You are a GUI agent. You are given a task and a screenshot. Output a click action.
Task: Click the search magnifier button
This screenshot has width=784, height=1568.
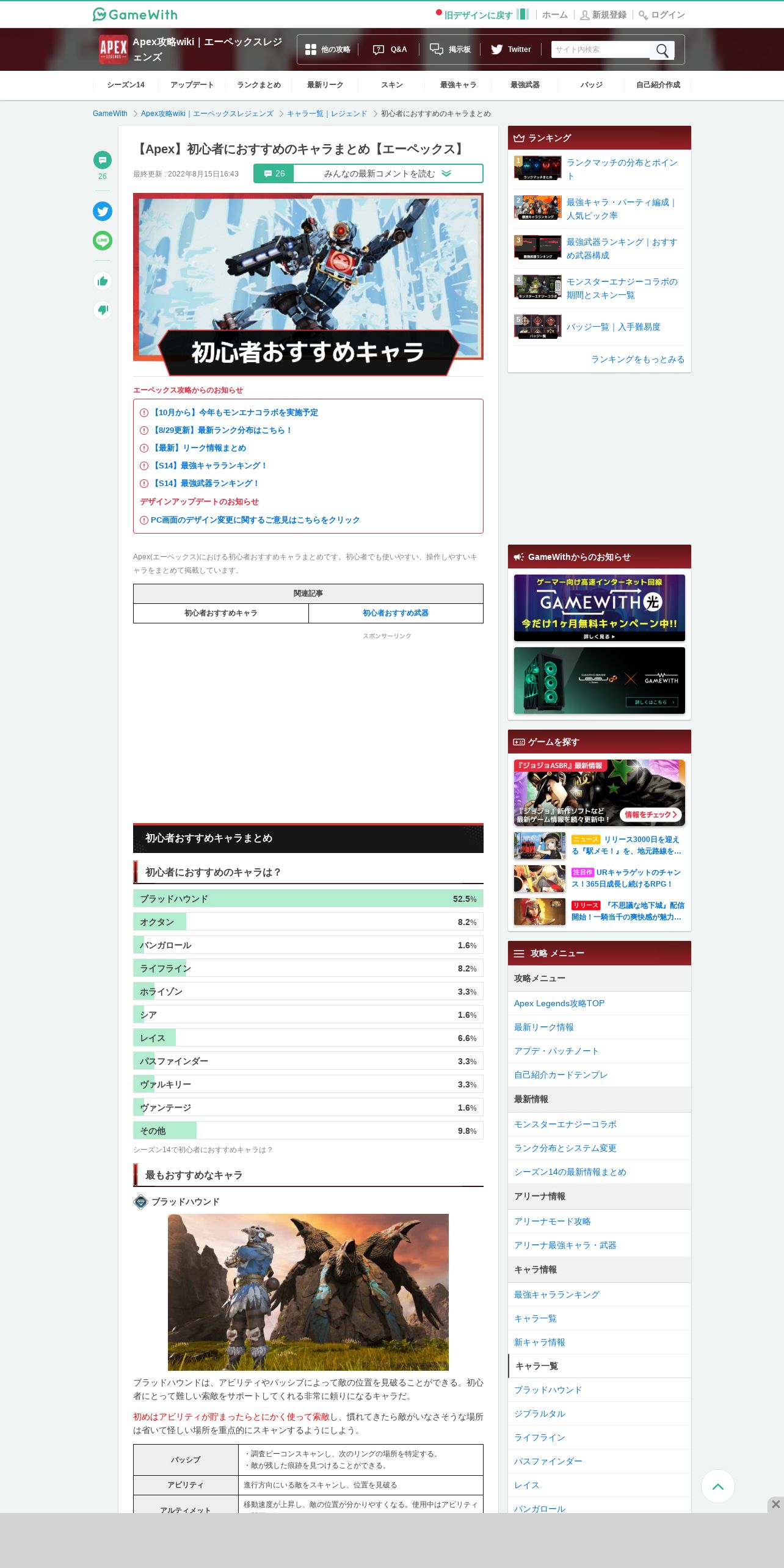pos(662,50)
